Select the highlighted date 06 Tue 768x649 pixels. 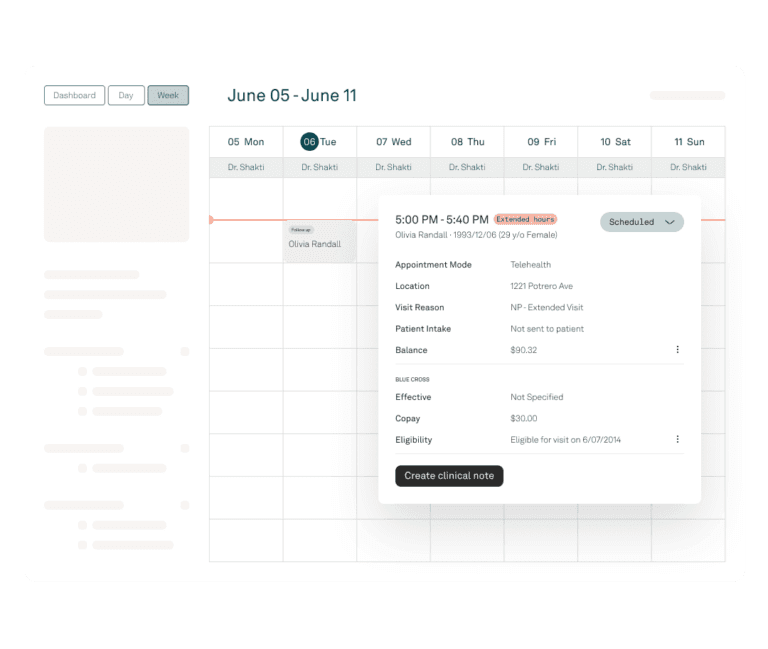point(310,142)
